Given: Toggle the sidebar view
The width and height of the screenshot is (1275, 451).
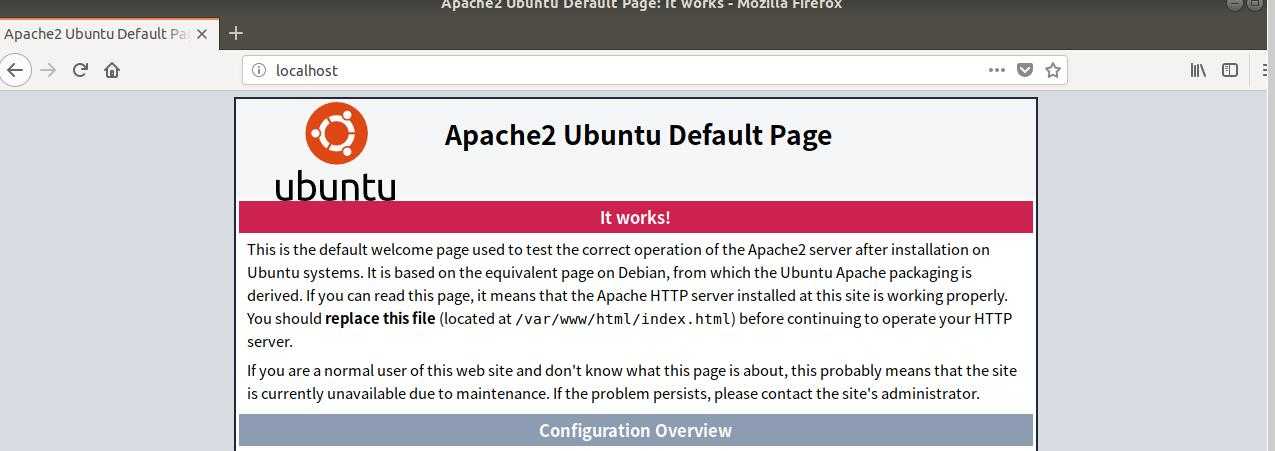Looking at the screenshot, I should (x=1230, y=70).
